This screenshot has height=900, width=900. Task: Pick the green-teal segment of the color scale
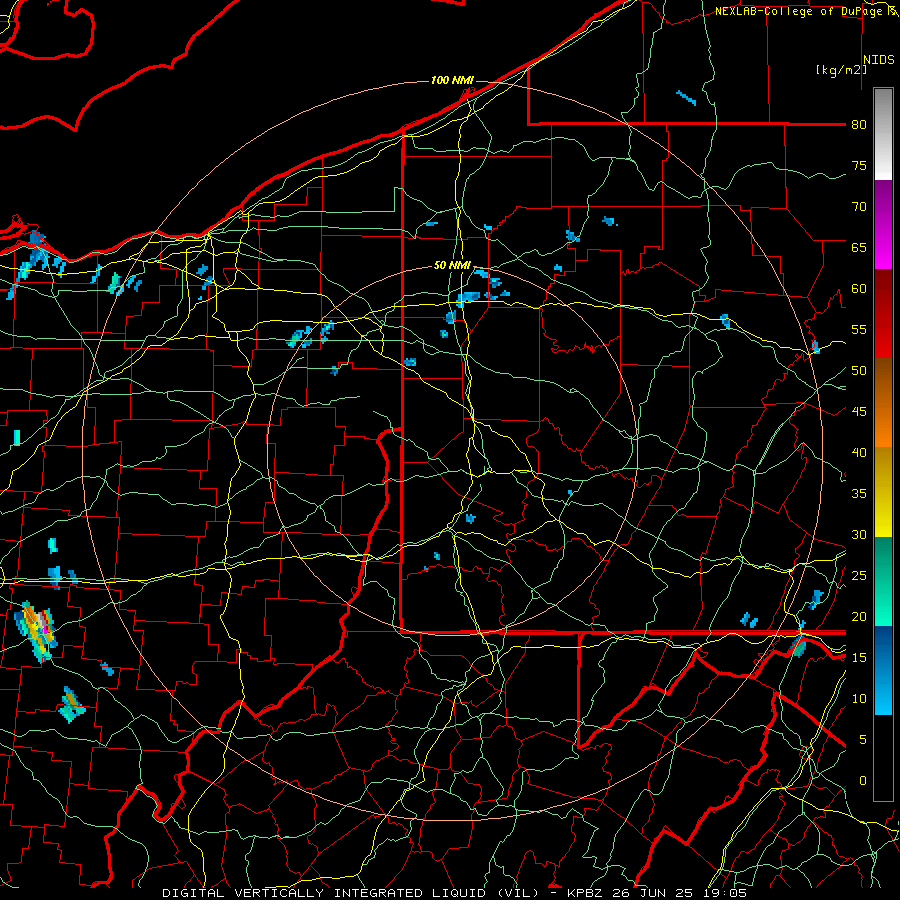(883, 581)
